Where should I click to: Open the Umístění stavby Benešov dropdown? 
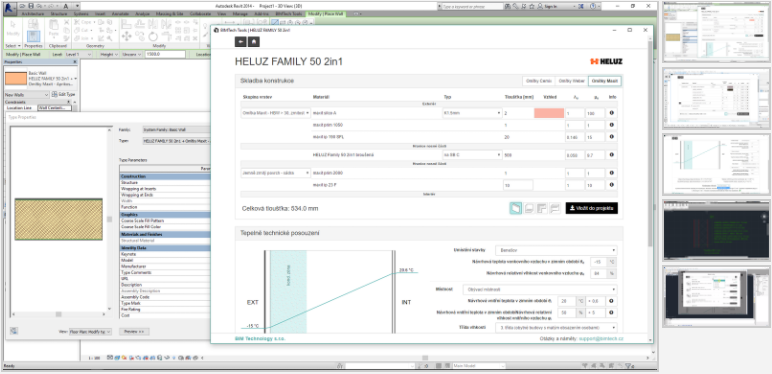pyautogui.click(x=556, y=250)
